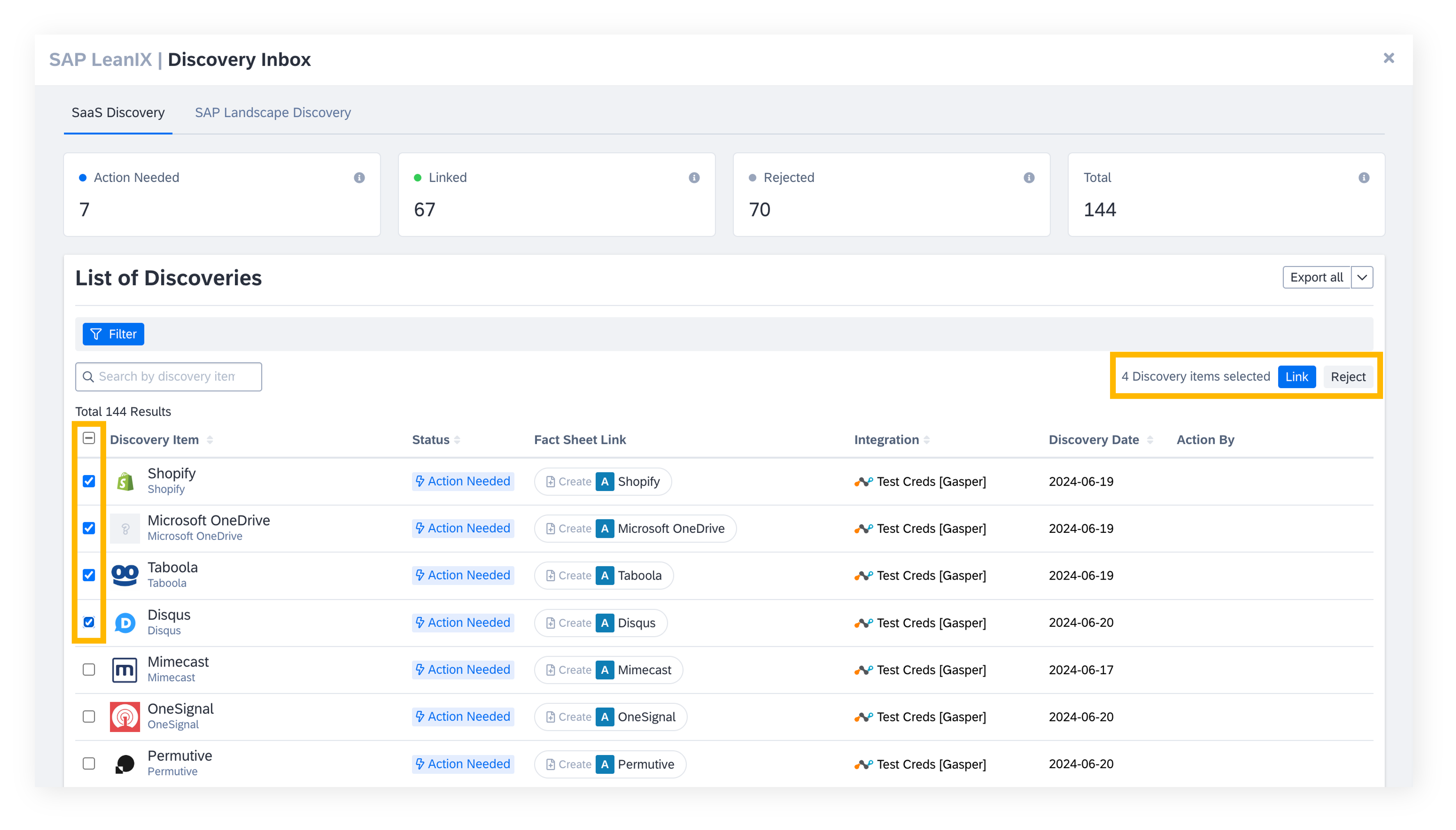Open the Filter options
Screen dimensions: 1456x830
[x=114, y=334]
